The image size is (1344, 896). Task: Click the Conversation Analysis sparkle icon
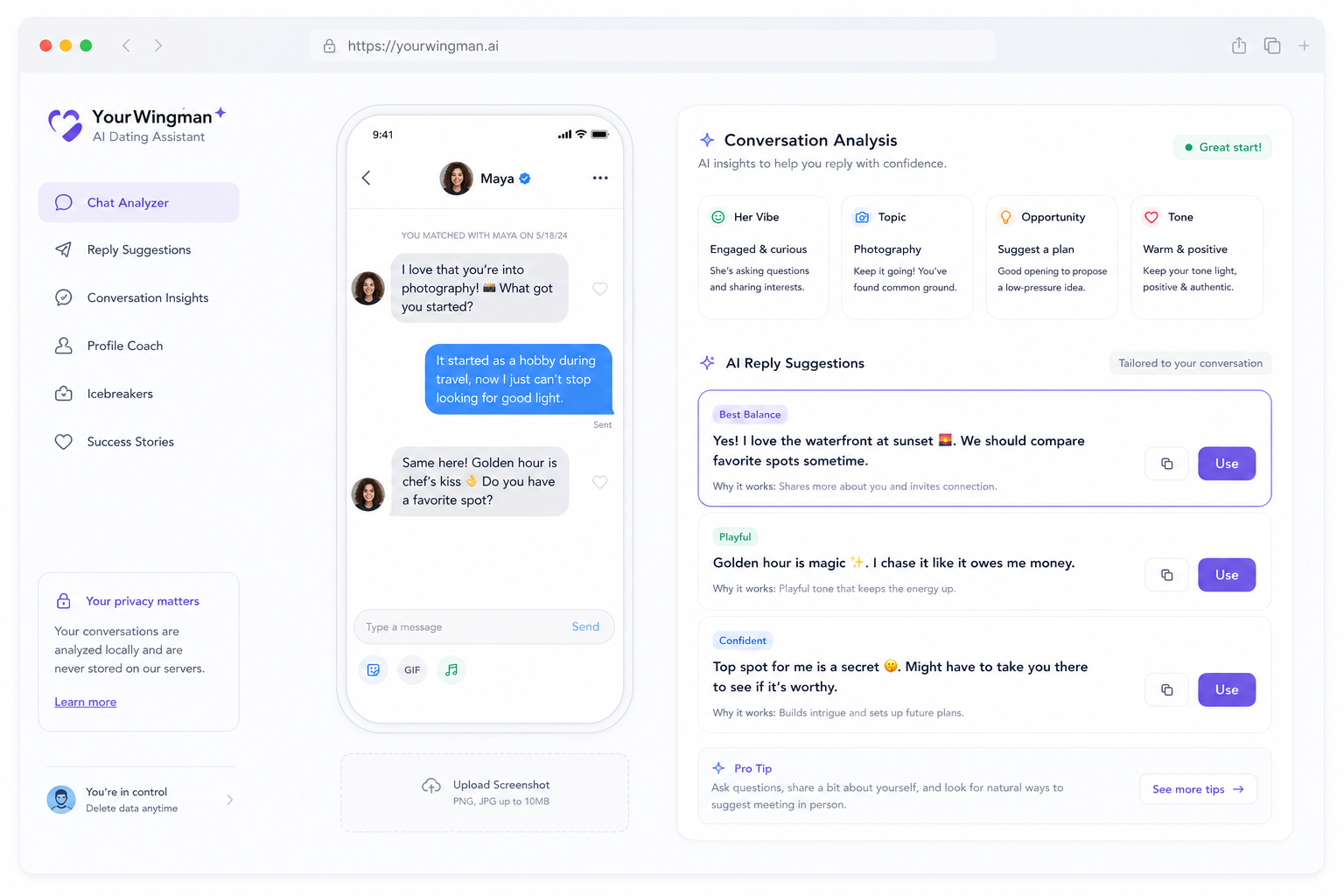(707, 140)
